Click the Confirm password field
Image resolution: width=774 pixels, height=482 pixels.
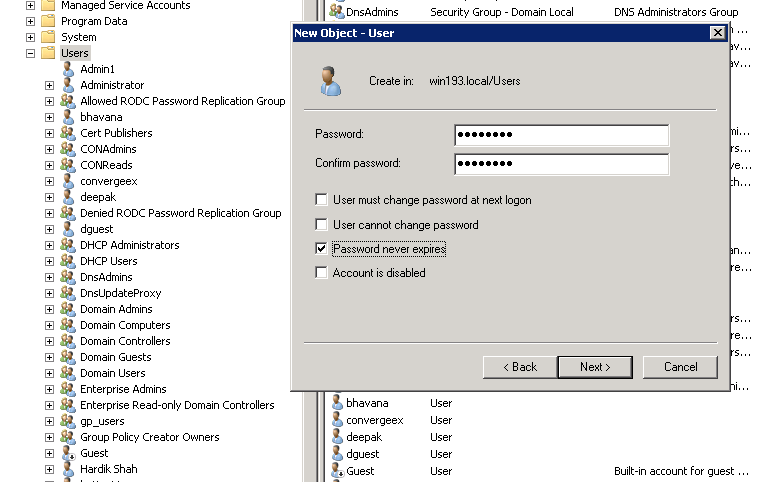coord(560,164)
